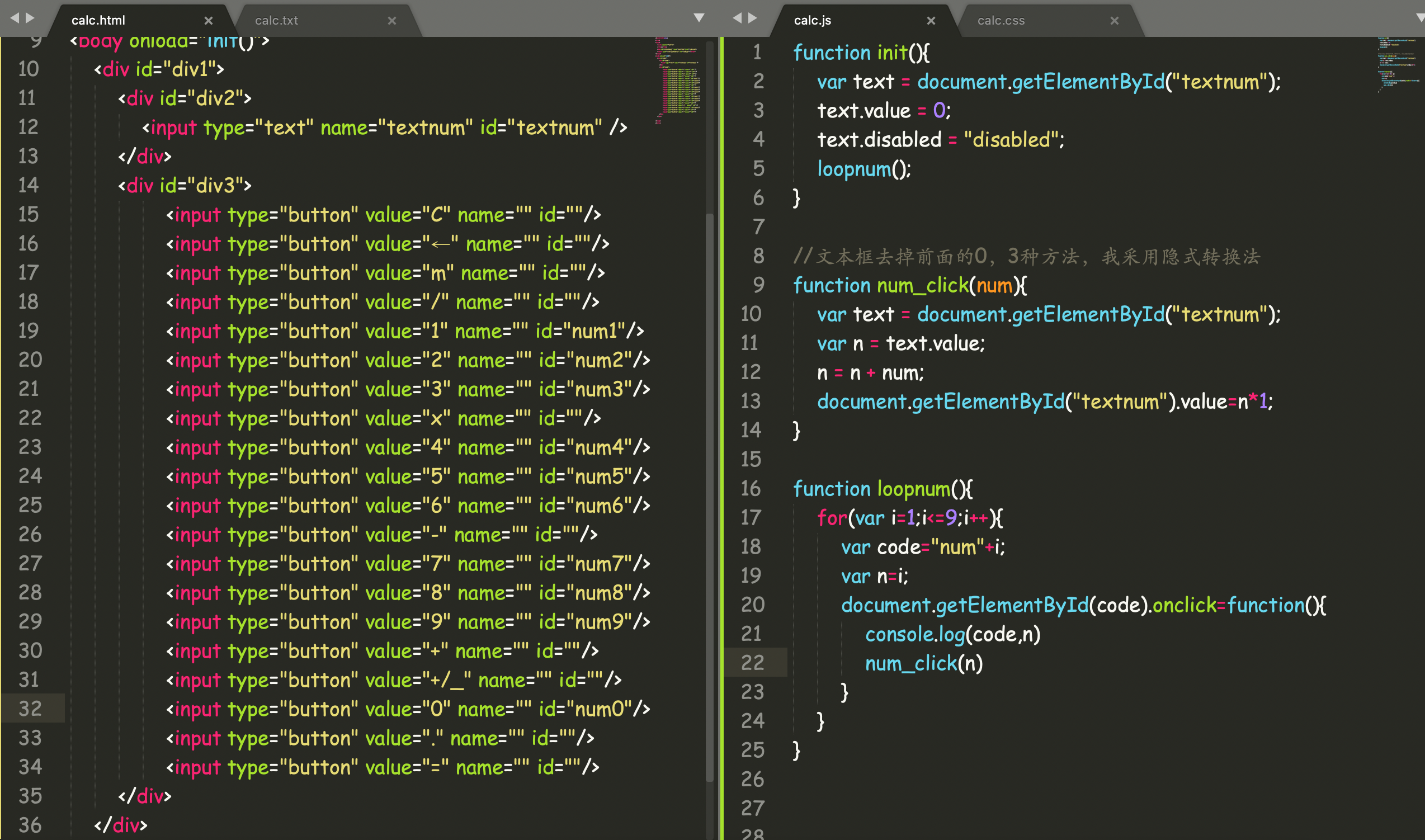Viewport: 1425px width, 840px height.
Task: Click the button line with id="num5"
Action: point(408,476)
